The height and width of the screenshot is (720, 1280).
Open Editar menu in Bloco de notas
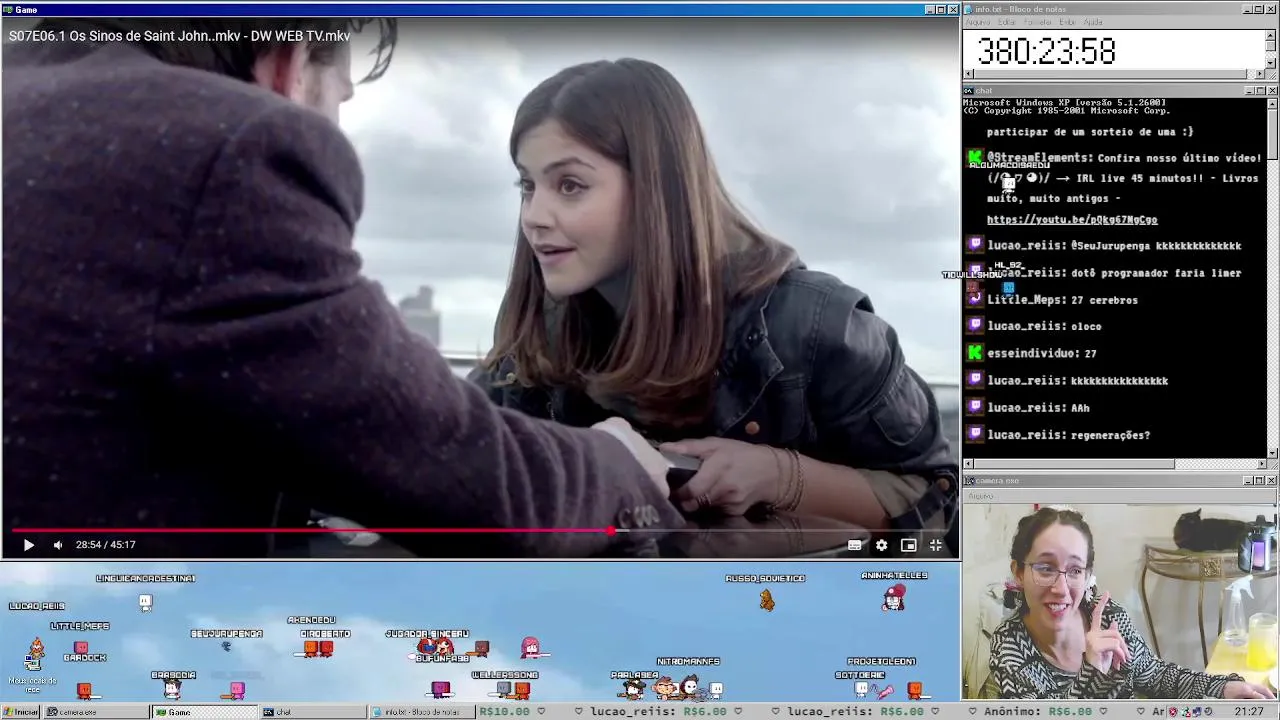point(1007,22)
